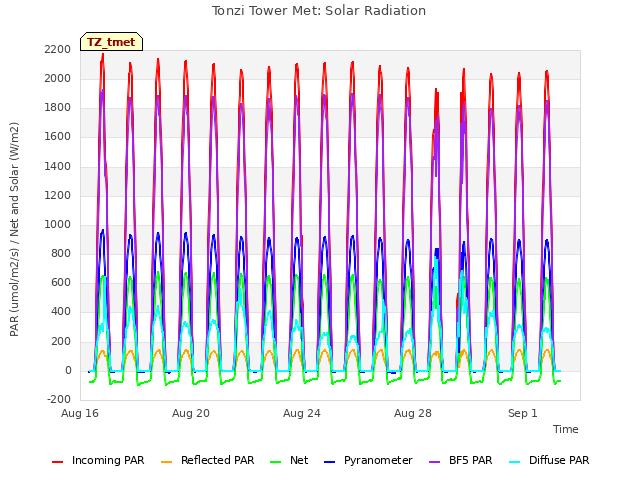Click the 1800 y-axis tick label

[58, 108]
